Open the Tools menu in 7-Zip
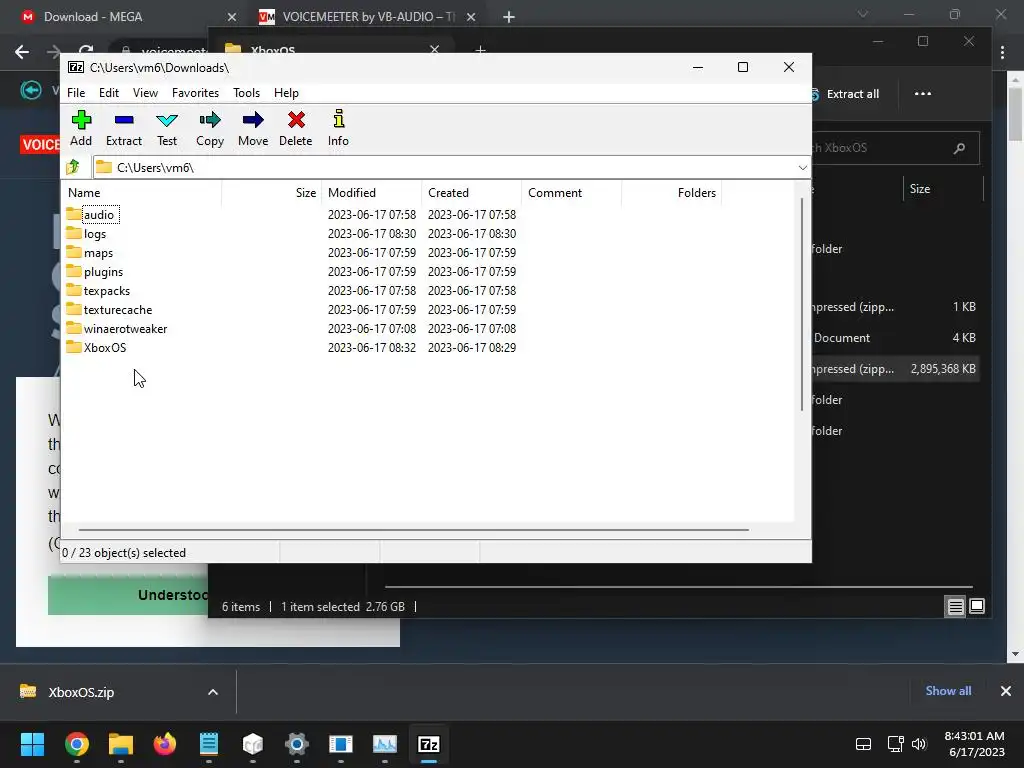The height and width of the screenshot is (768, 1024). tap(246, 93)
